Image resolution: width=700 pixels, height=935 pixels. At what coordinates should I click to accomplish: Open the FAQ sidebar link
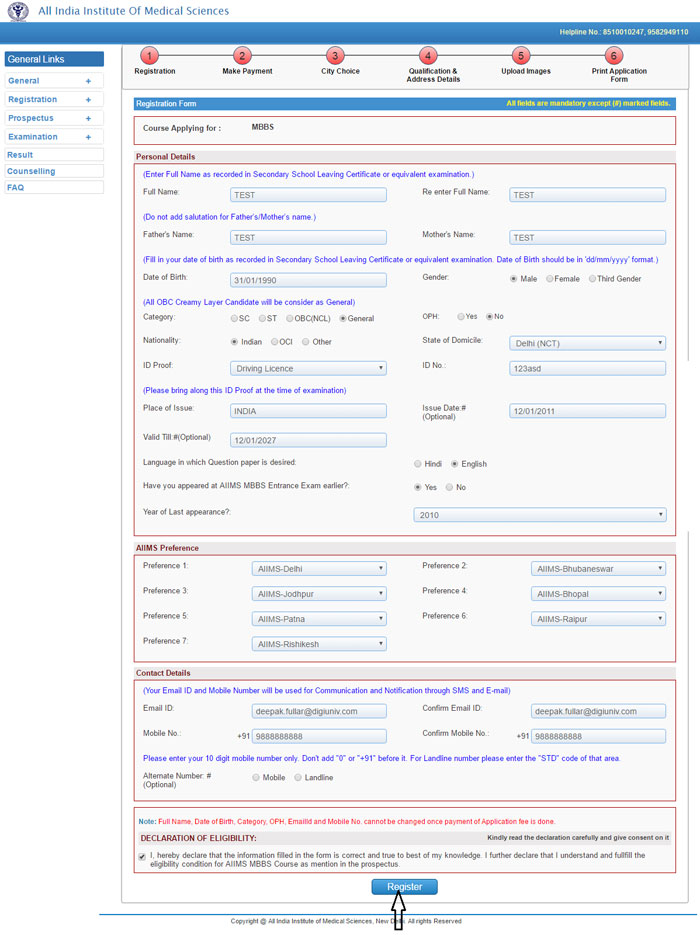coord(54,187)
